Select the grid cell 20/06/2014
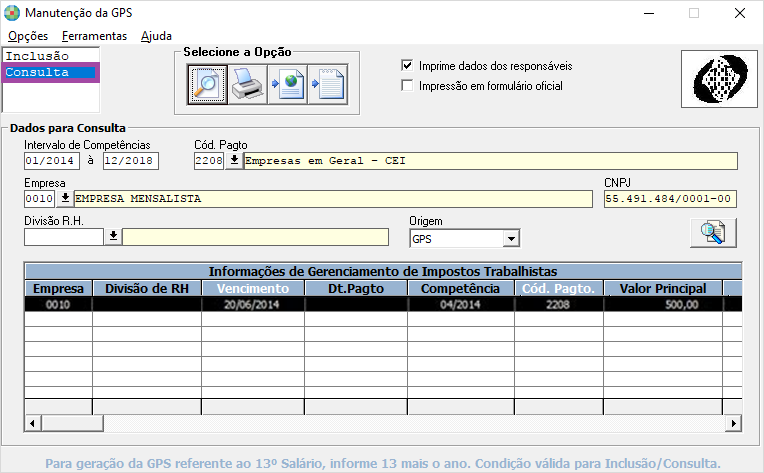Screen dimensions: 764x473 (x=253, y=304)
